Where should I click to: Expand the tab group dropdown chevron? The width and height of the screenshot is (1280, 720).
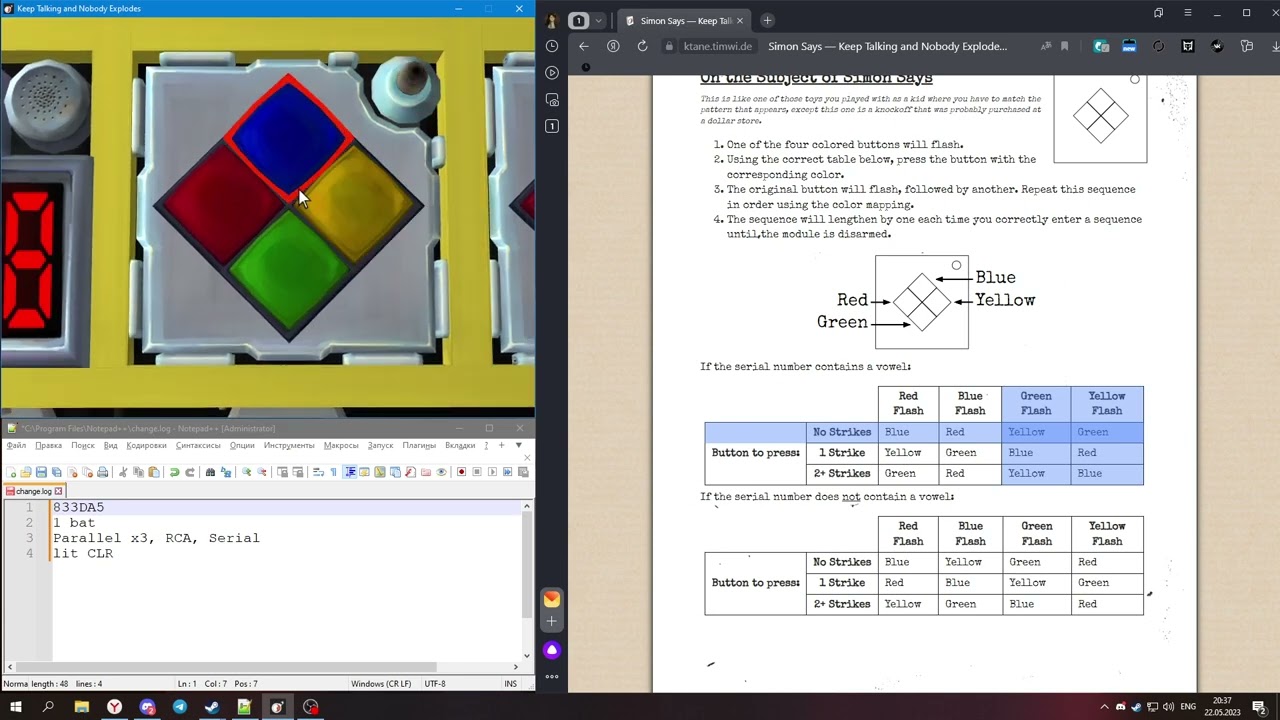(x=599, y=20)
